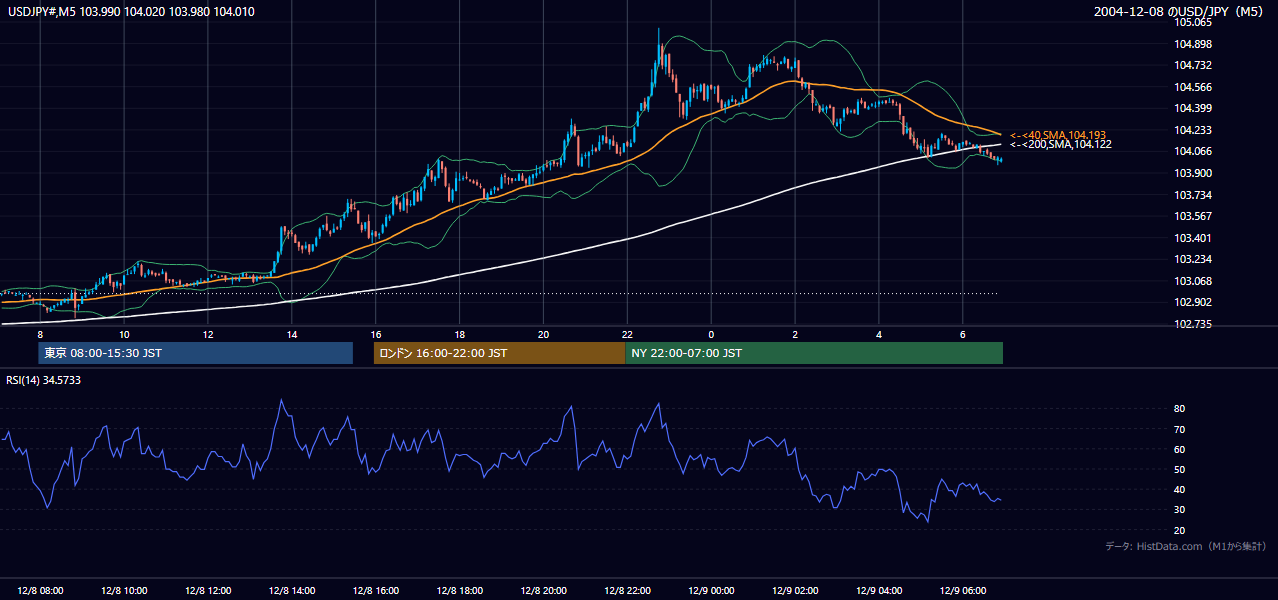Click the orange 40 SMA 104.193 label
Screen dimensions: 1278x600
pyautogui.click(x=1060, y=134)
